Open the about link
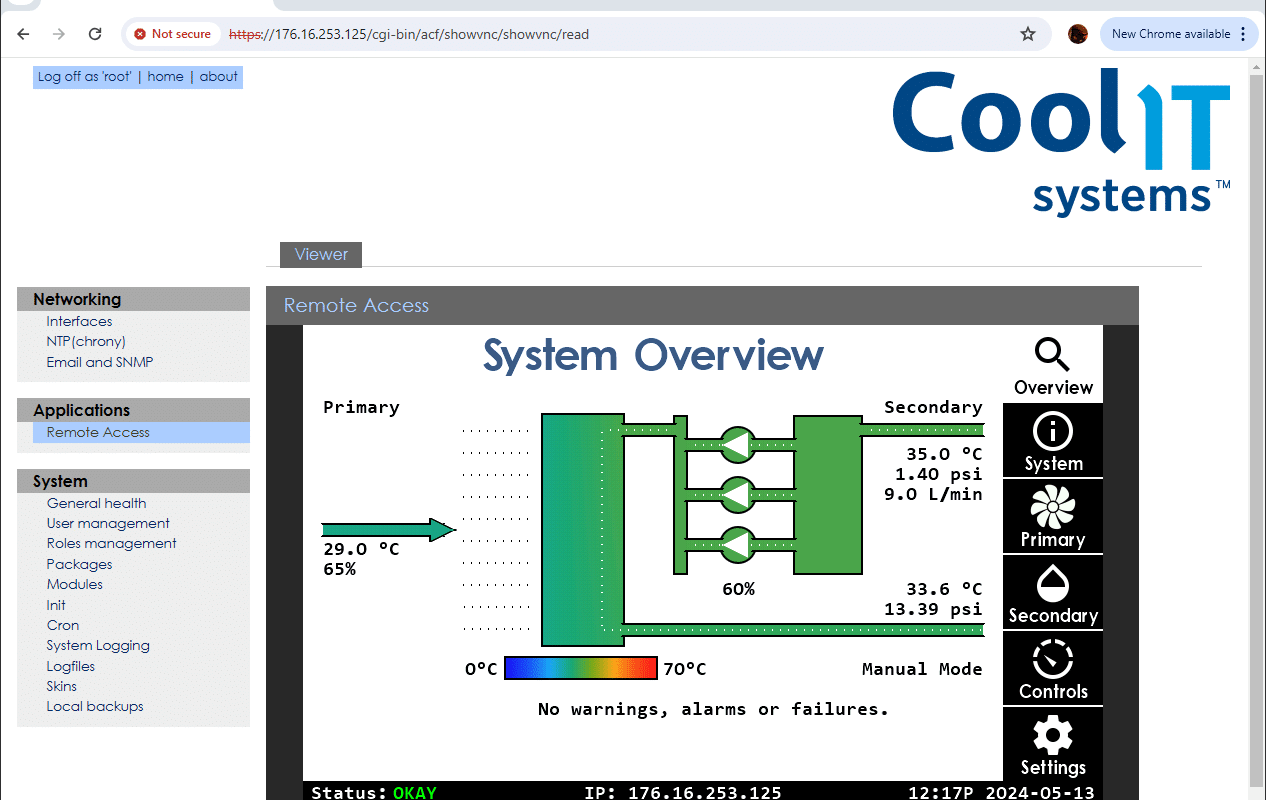1266x800 pixels. pos(218,76)
